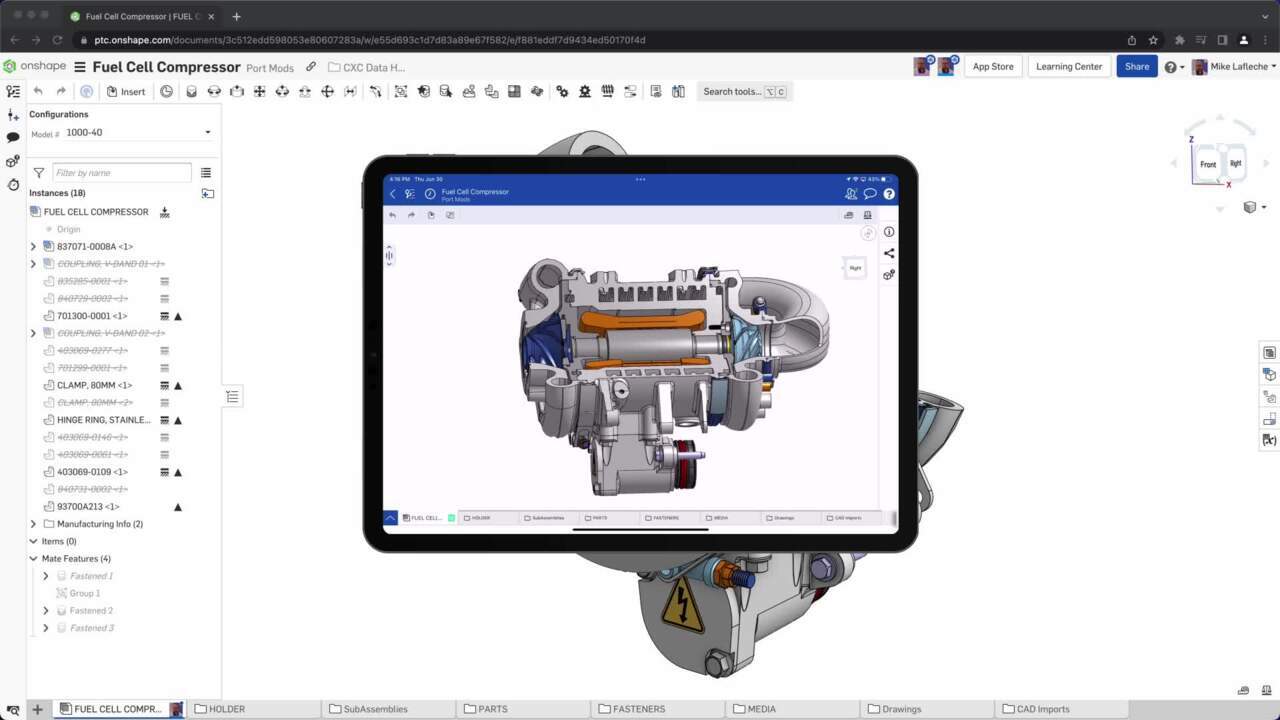This screenshot has height=720, width=1280.
Task: Click the Insert button in the toolbar
Action: (126, 91)
